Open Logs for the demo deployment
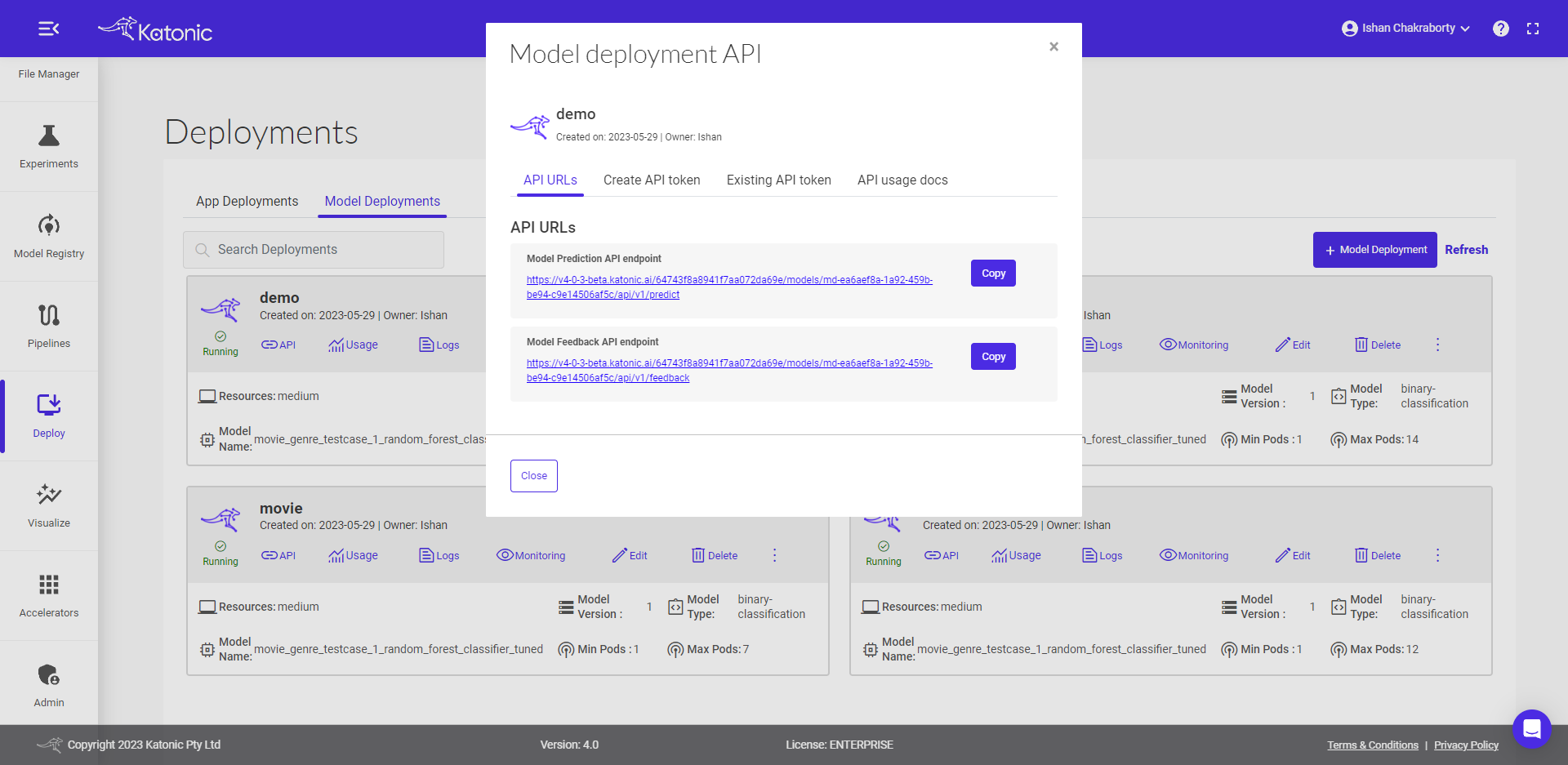The height and width of the screenshot is (765, 1568). (x=439, y=345)
